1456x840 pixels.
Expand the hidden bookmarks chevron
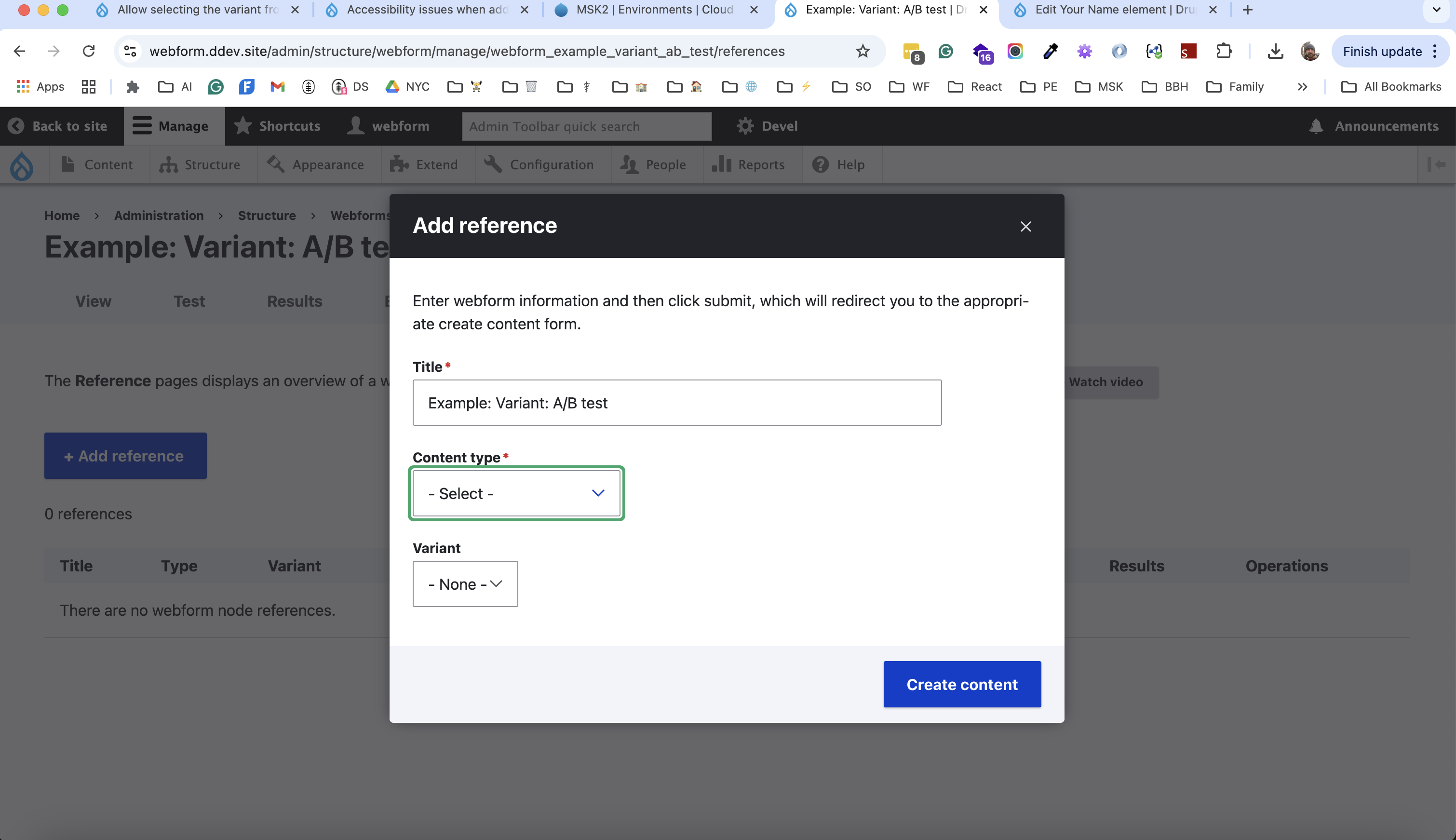(x=1302, y=86)
